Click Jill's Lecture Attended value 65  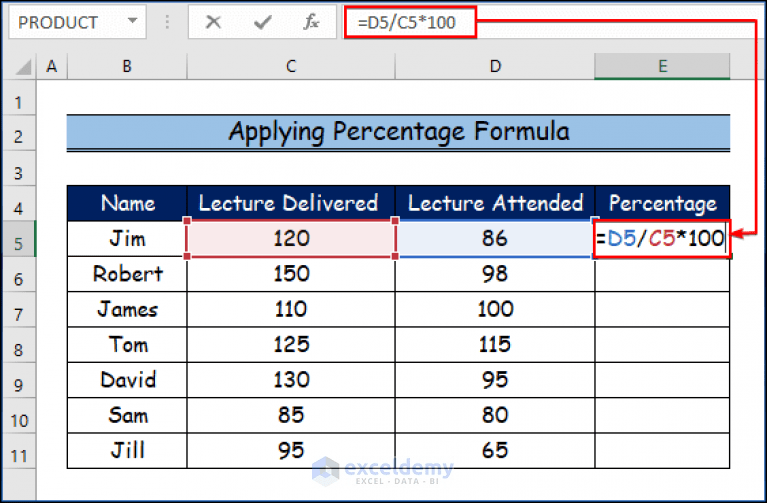coord(495,450)
